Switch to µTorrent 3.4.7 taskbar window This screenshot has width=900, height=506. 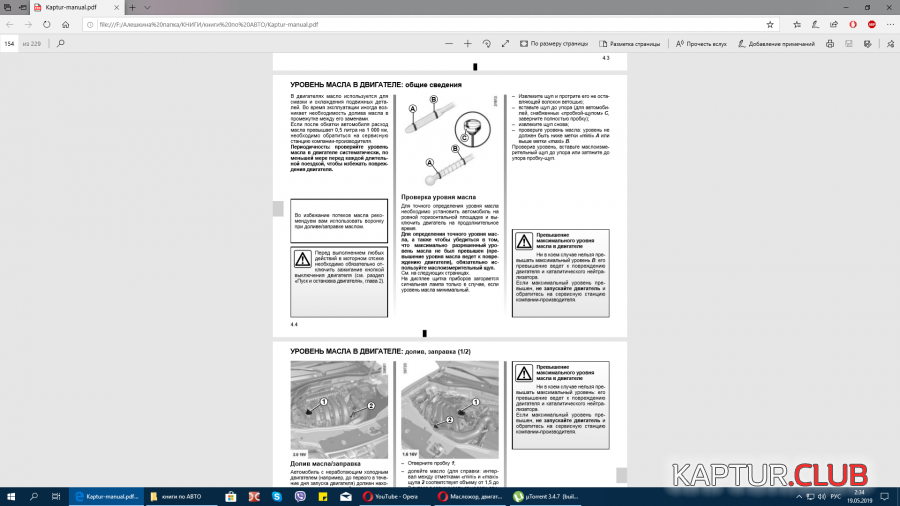click(545, 496)
